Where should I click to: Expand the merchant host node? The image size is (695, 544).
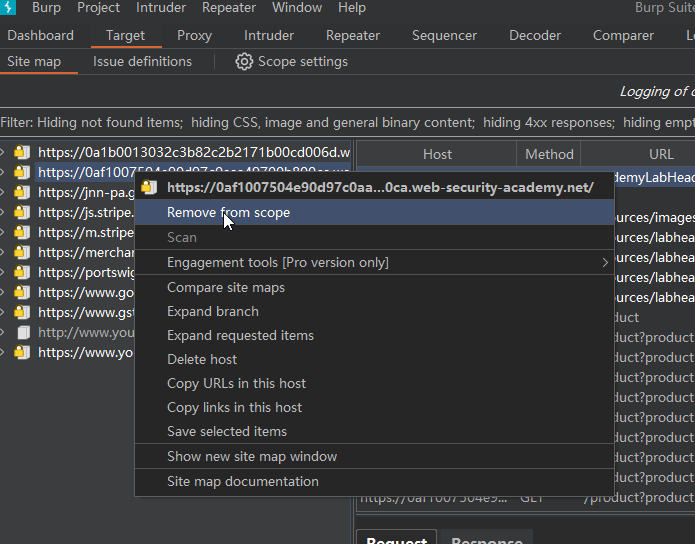coord(2,252)
